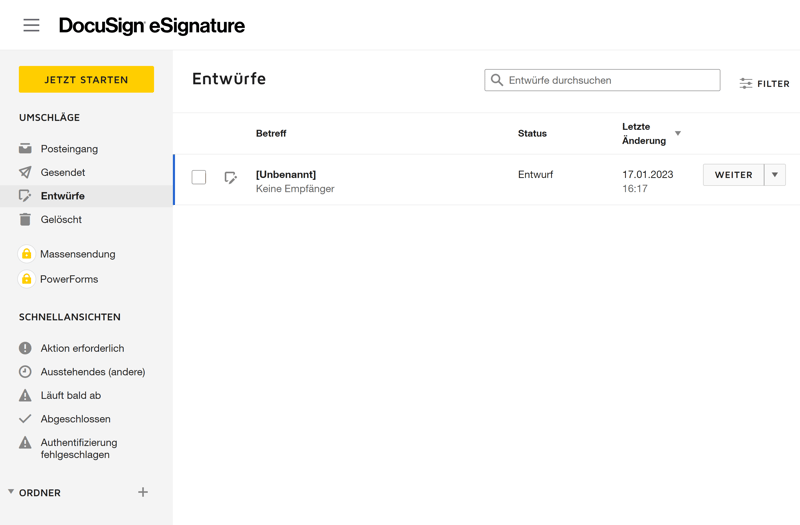Image resolution: width=800 pixels, height=525 pixels.
Task: Click the Posteingang inbox icon
Action: [25, 149]
